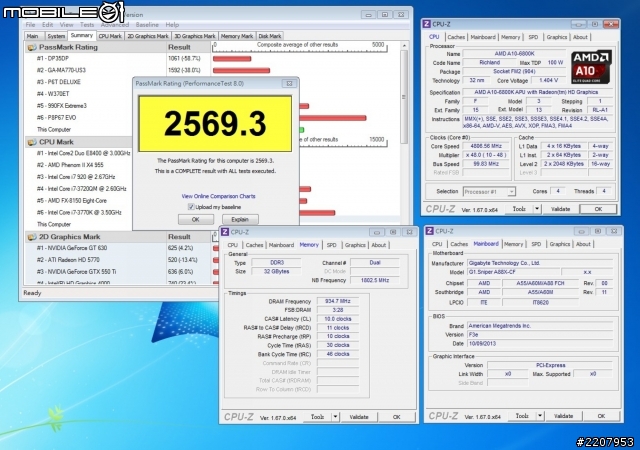Open the View Online Comparison Charts link
640x450 pixels.
tap(218, 196)
